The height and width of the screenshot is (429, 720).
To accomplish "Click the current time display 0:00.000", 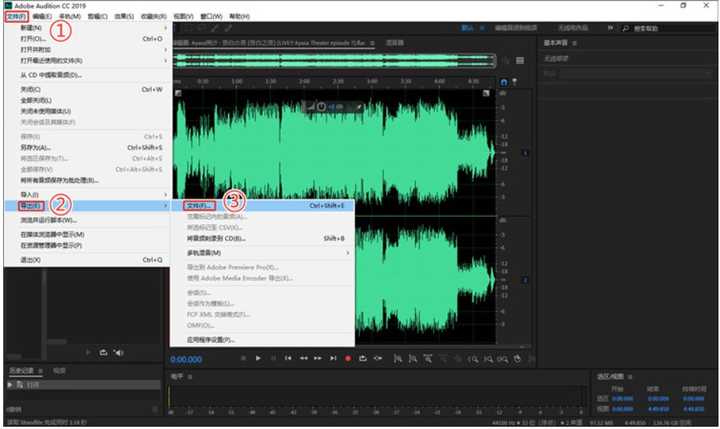I will coord(187,359).
